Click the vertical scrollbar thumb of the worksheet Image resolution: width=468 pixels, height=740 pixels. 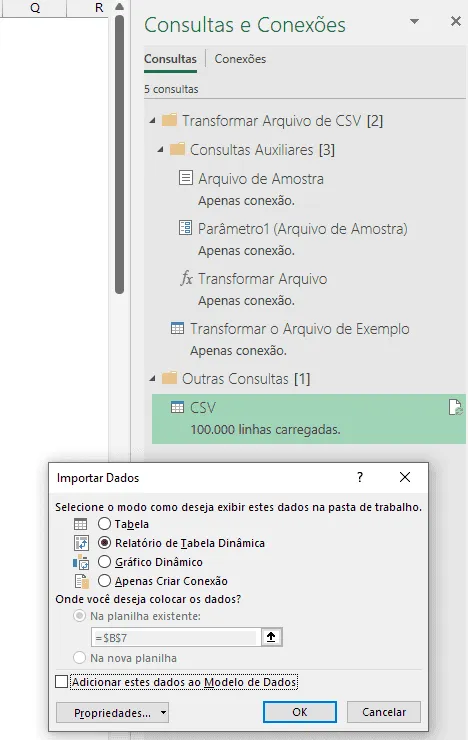(x=119, y=155)
